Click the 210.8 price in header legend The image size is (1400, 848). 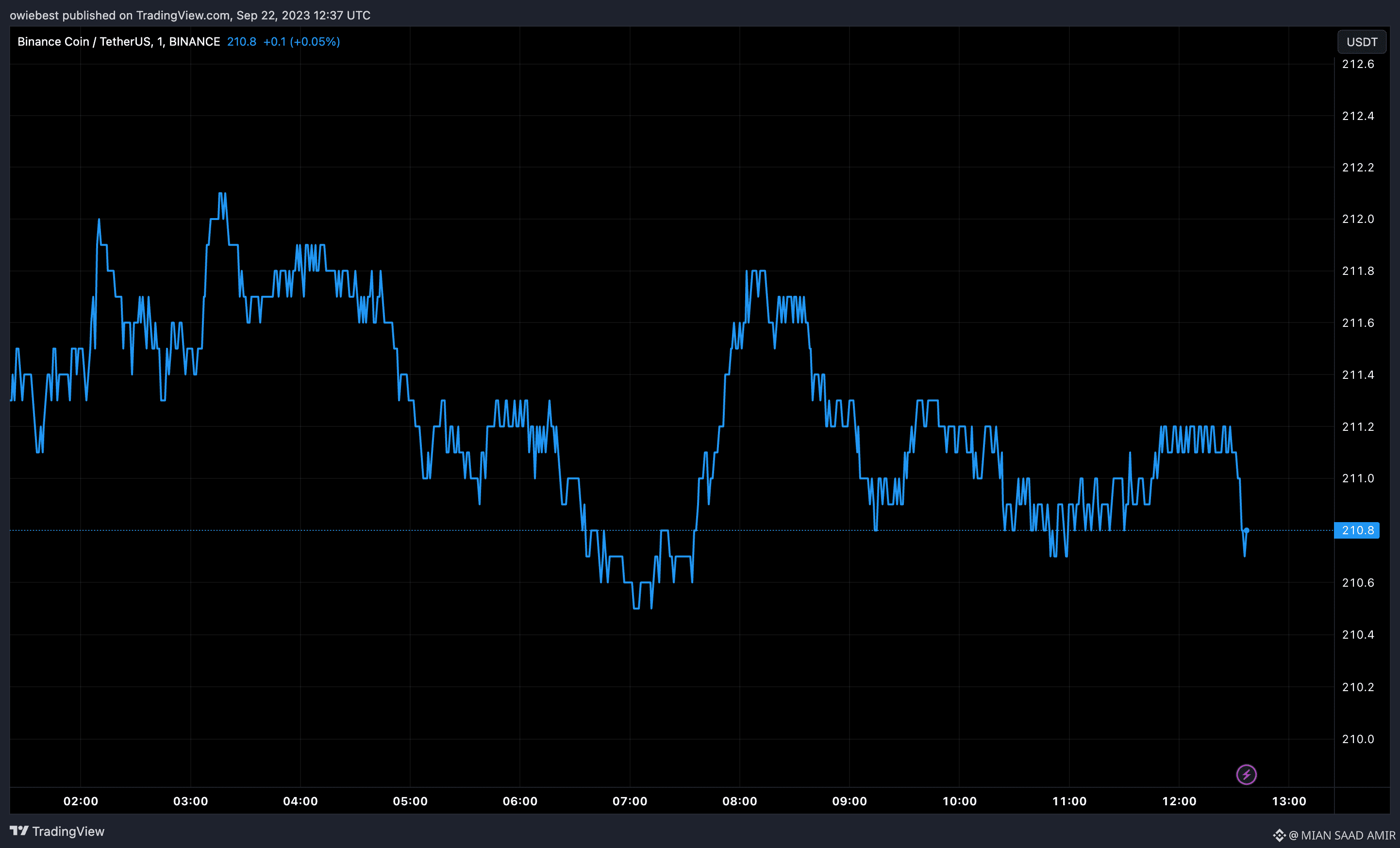[x=241, y=41]
